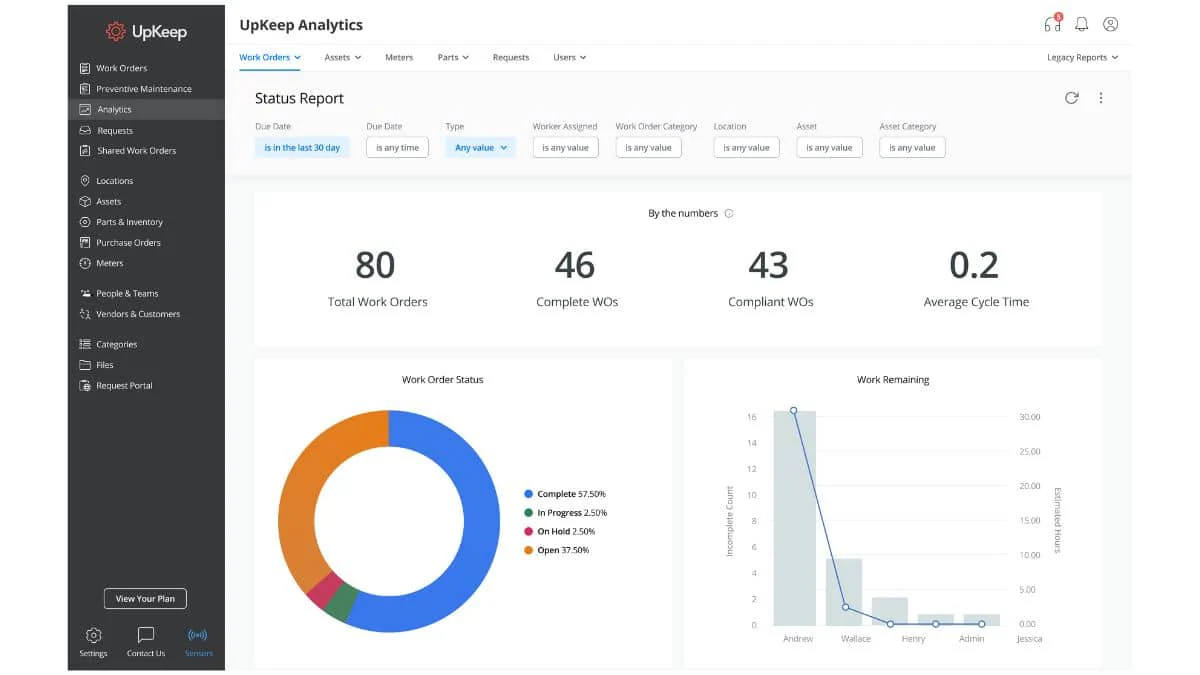Open the user profile avatar icon

click(1110, 24)
